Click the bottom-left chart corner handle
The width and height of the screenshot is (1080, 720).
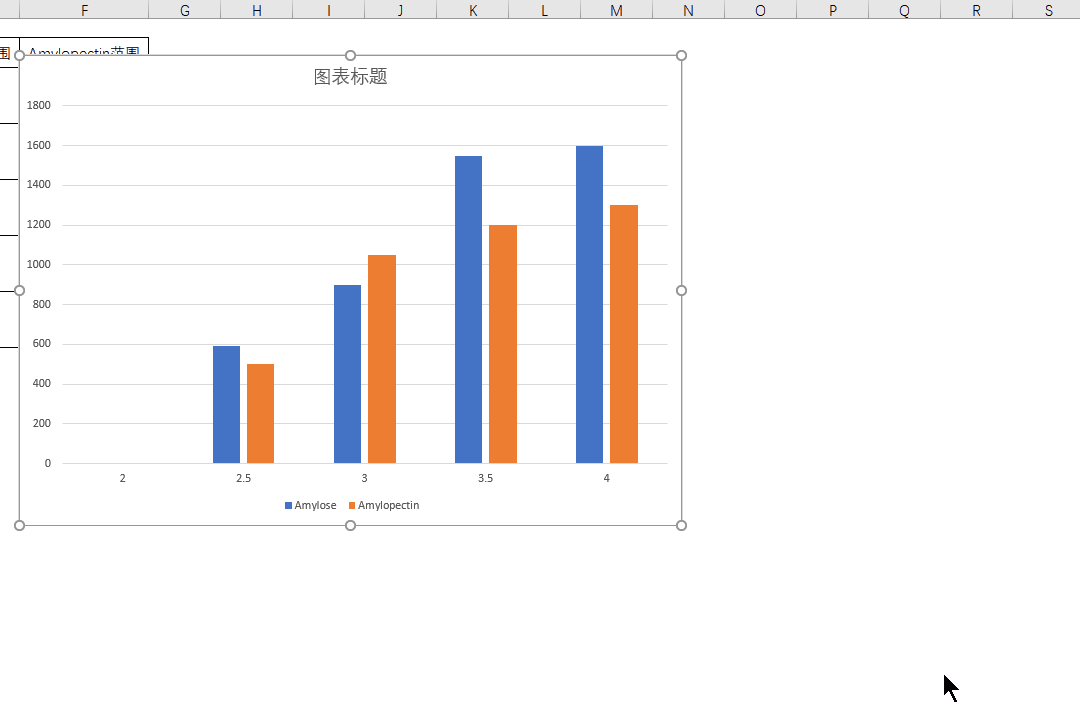[19, 526]
